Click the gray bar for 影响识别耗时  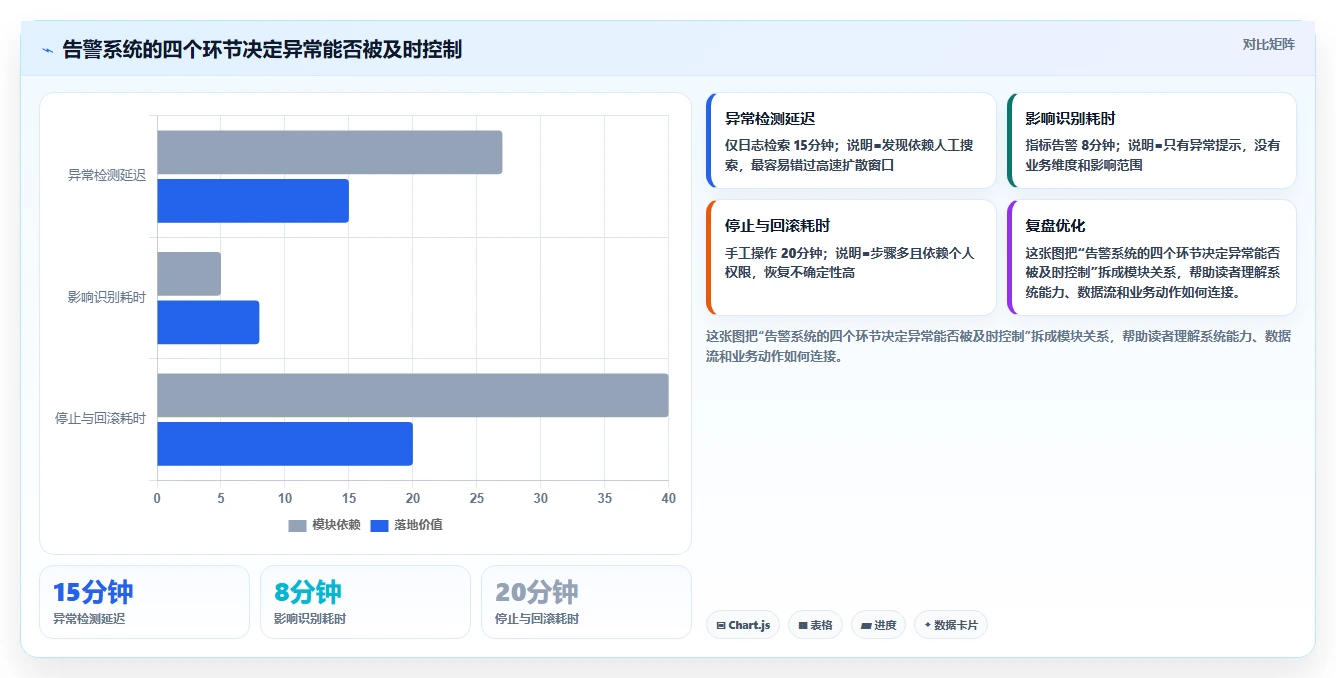[x=189, y=274]
